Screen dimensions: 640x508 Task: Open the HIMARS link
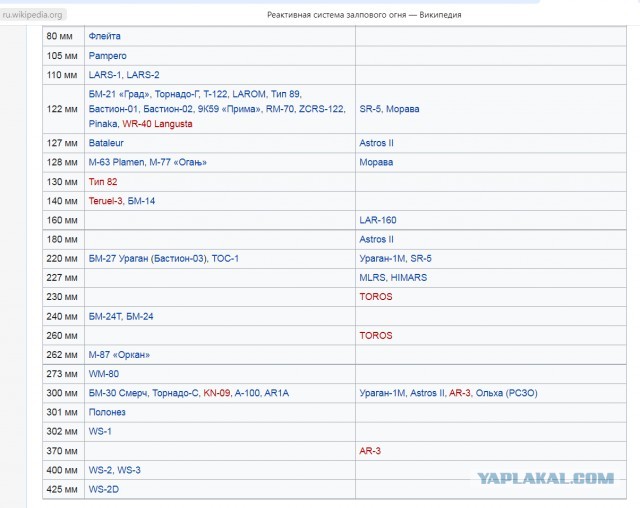point(409,277)
